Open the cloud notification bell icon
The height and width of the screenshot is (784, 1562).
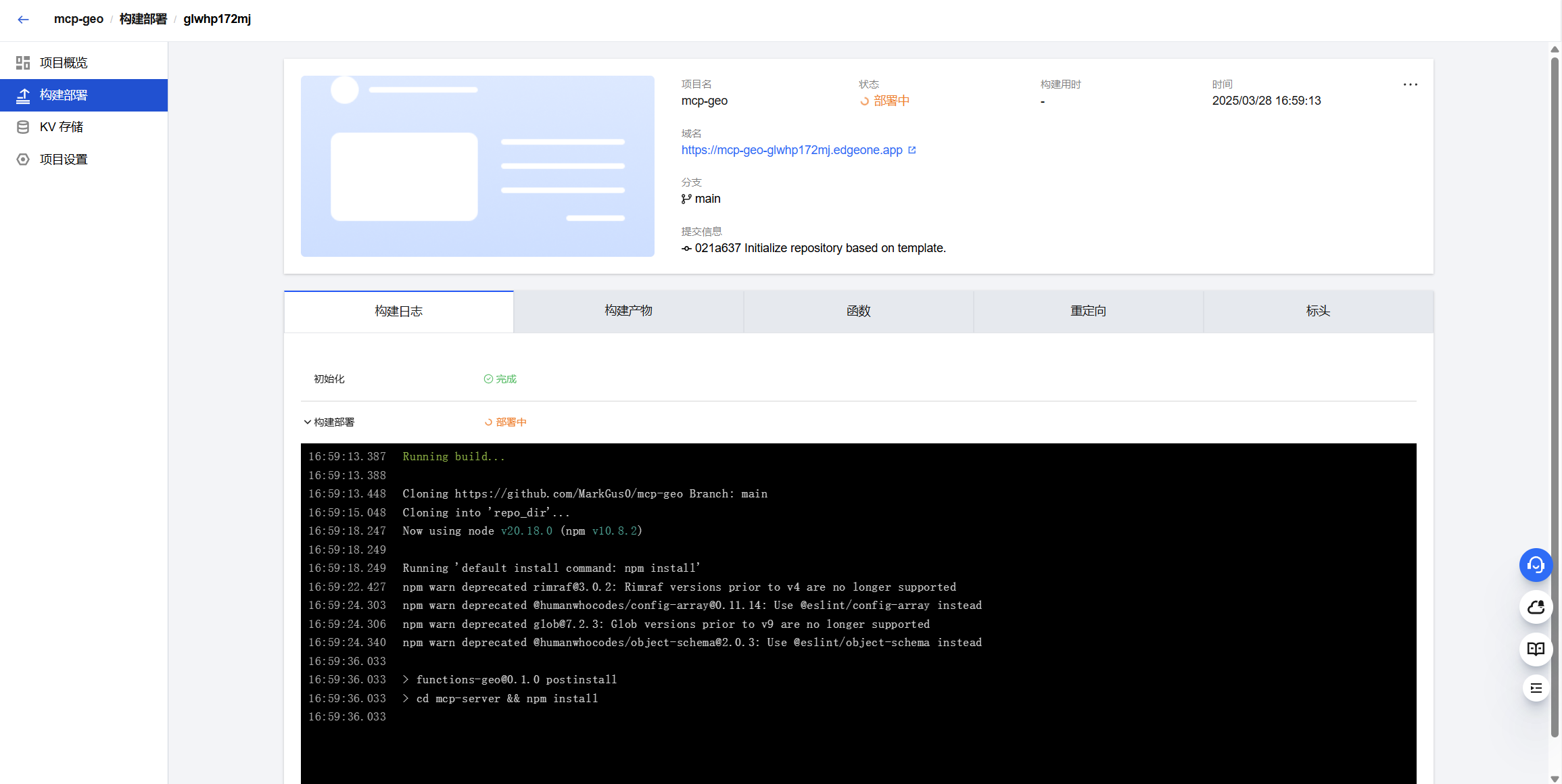[1536, 607]
